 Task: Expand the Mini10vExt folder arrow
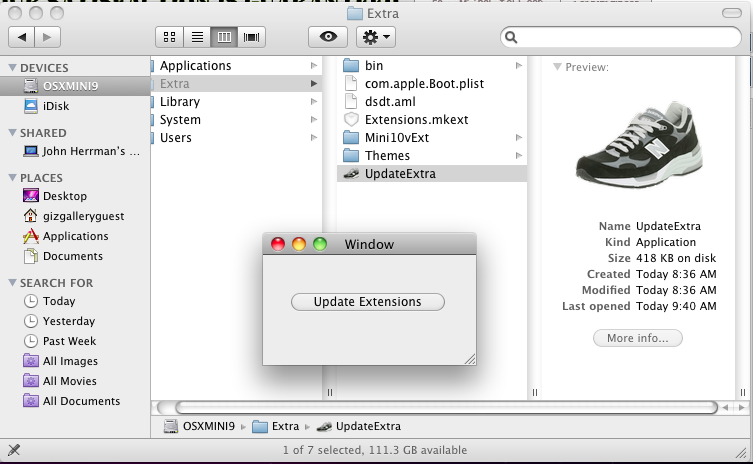point(519,137)
